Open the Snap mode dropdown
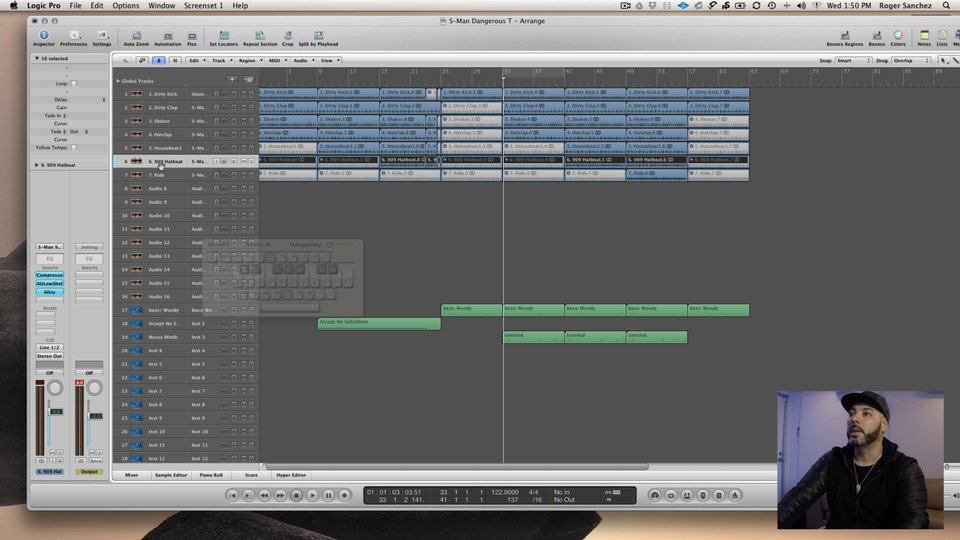960x540 pixels. click(x=853, y=61)
